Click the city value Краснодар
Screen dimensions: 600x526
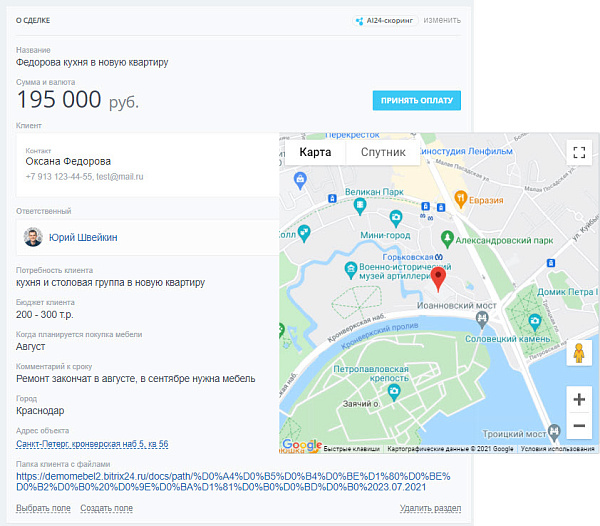40,411
